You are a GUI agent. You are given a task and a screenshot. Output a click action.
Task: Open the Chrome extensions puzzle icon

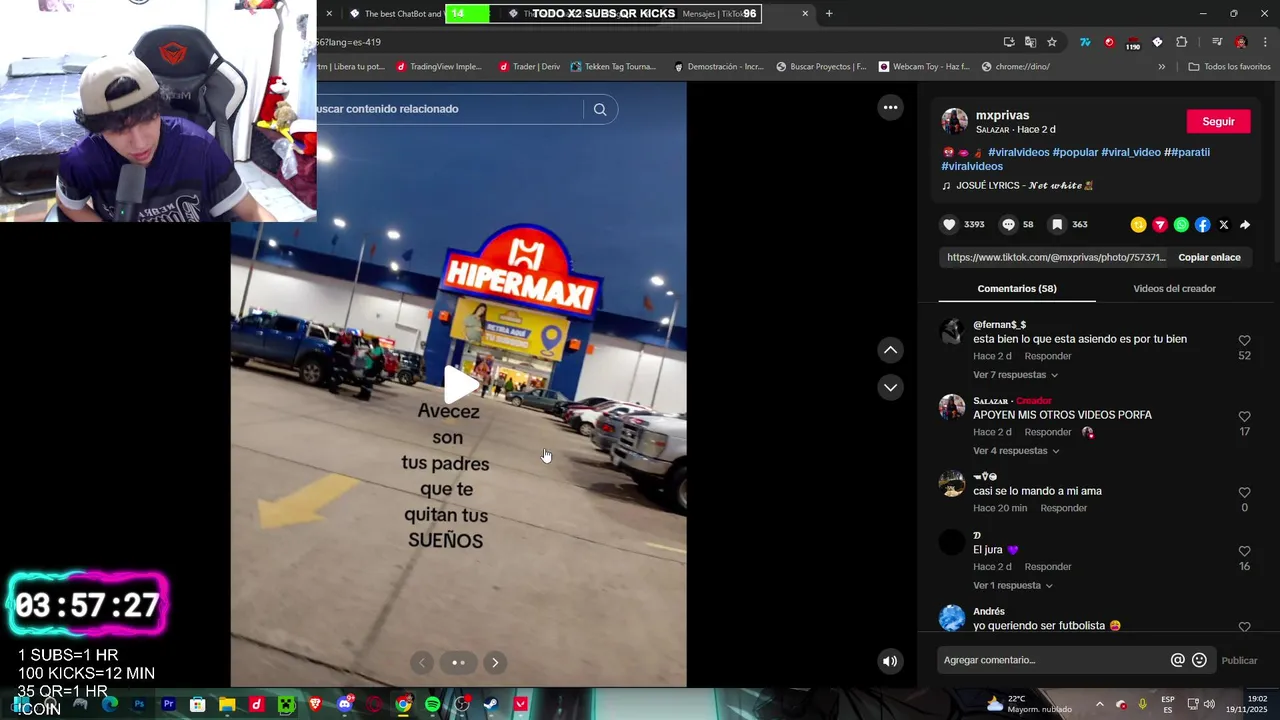pos(1181,42)
